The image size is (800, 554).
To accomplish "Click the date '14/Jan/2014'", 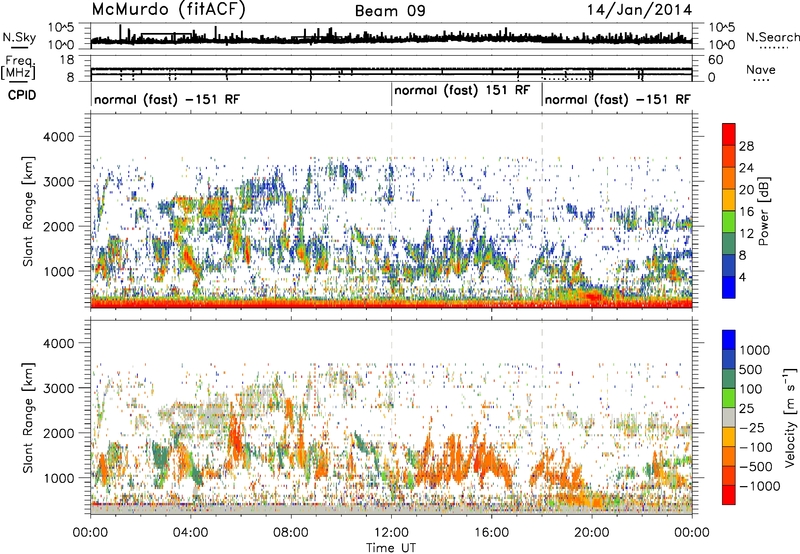I will click(x=639, y=10).
